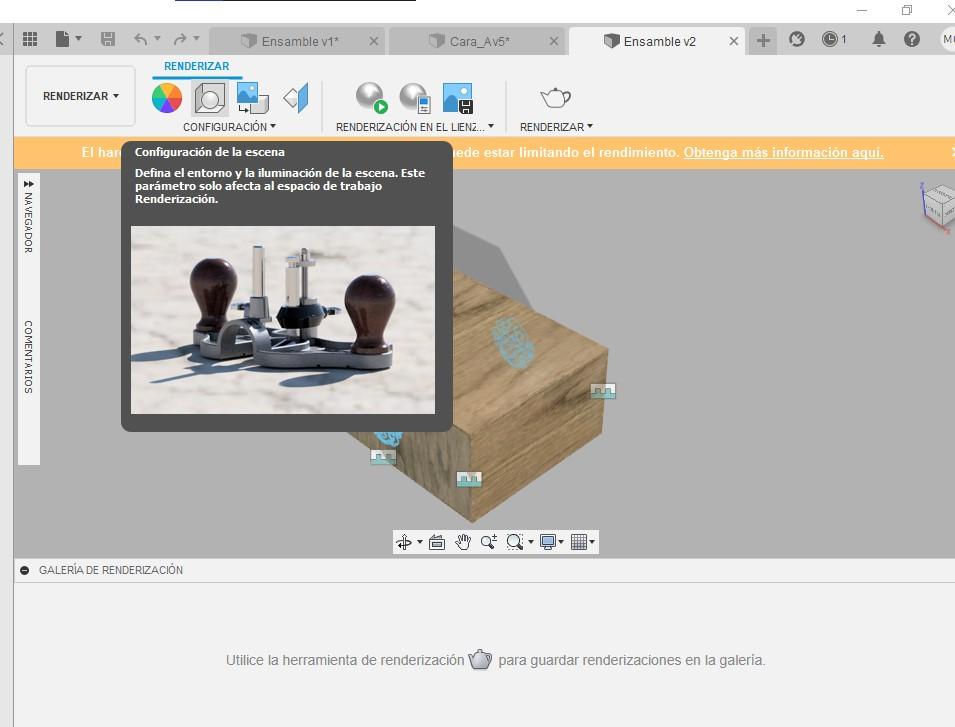Switch to the Ensamble v1 tab
The image size is (955, 727).
pyautogui.click(x=299, y=41)
